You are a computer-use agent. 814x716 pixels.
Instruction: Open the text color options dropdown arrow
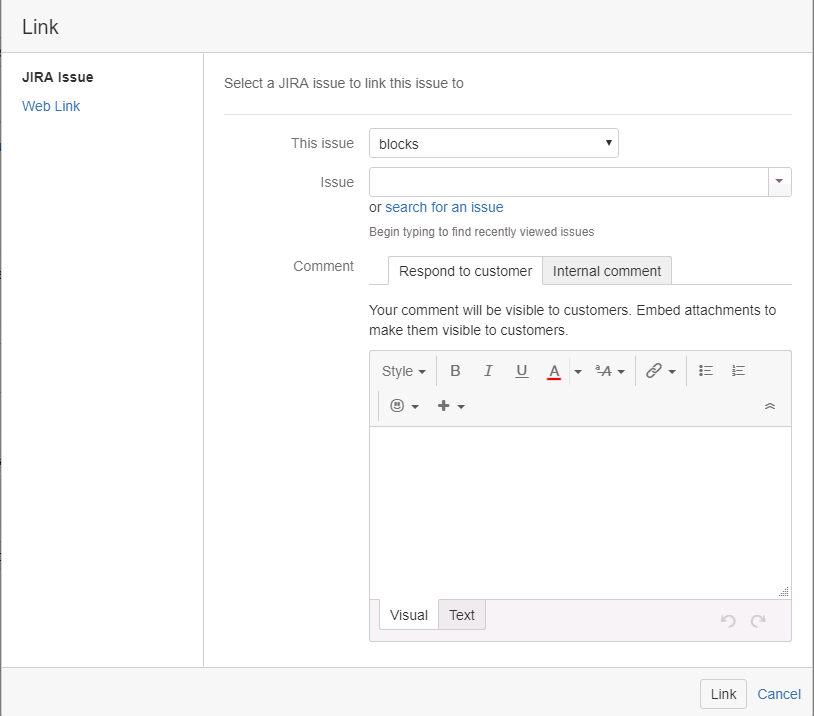coord(578,372)
